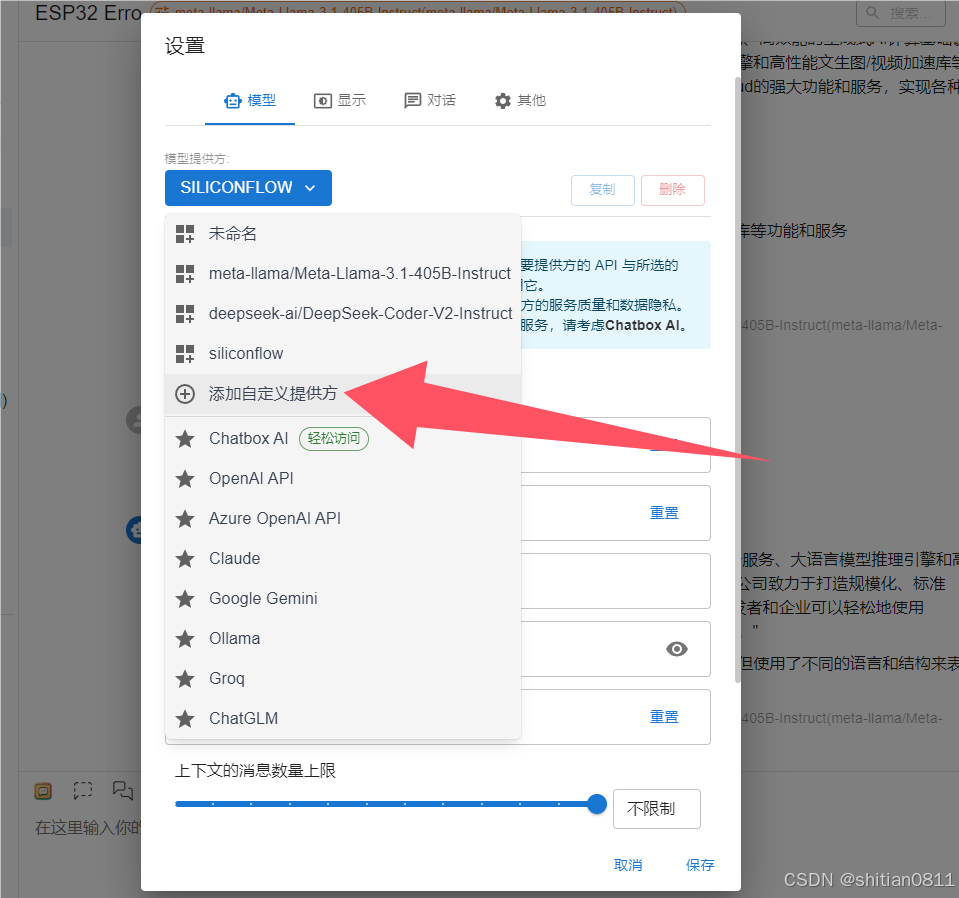Click the 请考虑Chatbox AI。 notice text

coord(624,325)
